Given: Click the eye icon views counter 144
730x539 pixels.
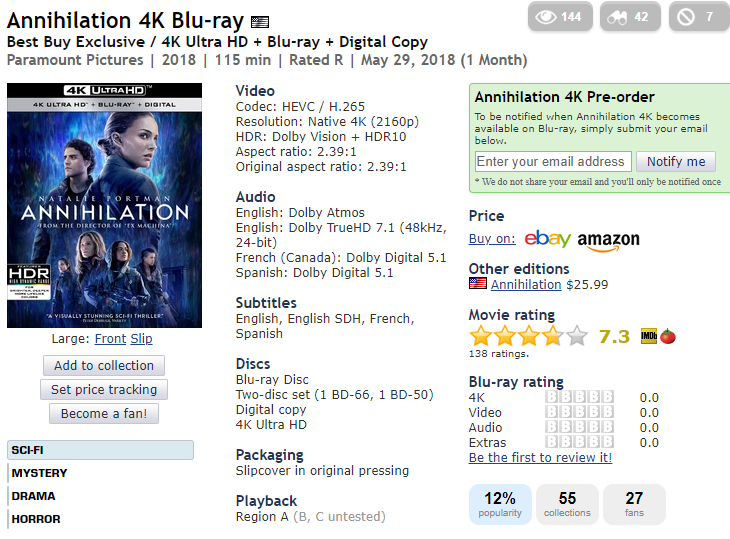Looking at the screenshot, I should point(560,16).
